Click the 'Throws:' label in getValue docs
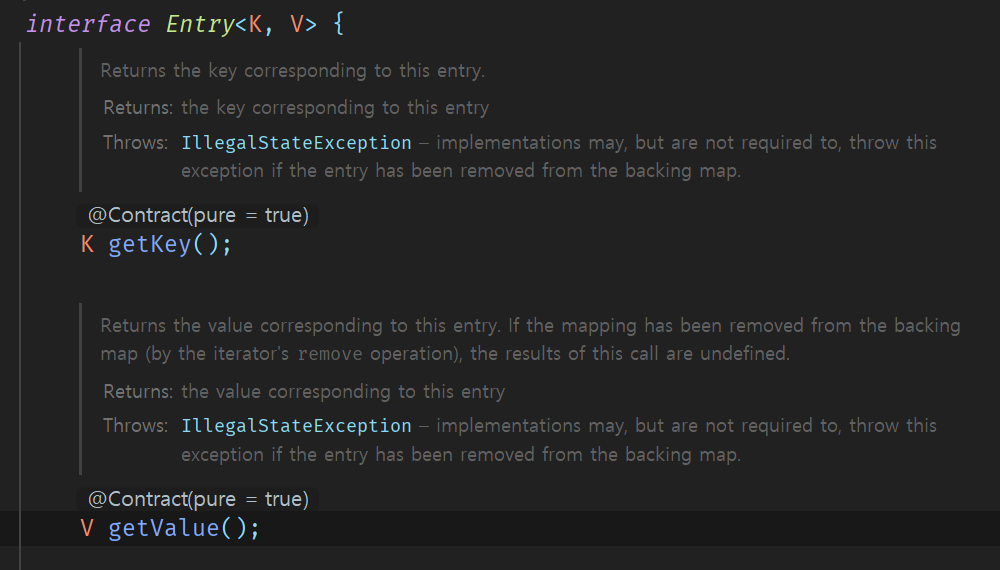Viewport: 1000px width, 570px height. click(x=136, y=426)
